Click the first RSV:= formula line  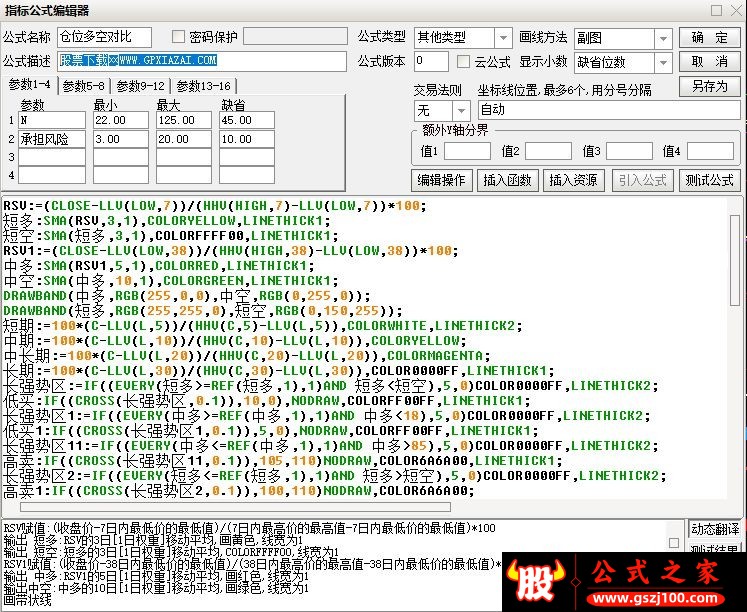pyautogui.click(x=215, y=206)
